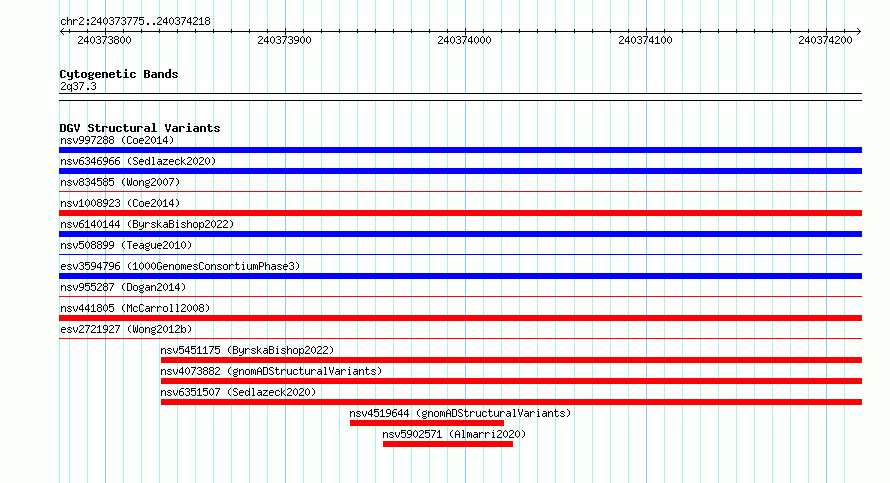The height and width of the screenshot is (483, 890).
Task: Click the blue bar under nsv6346966
Action: pos(460,171)
